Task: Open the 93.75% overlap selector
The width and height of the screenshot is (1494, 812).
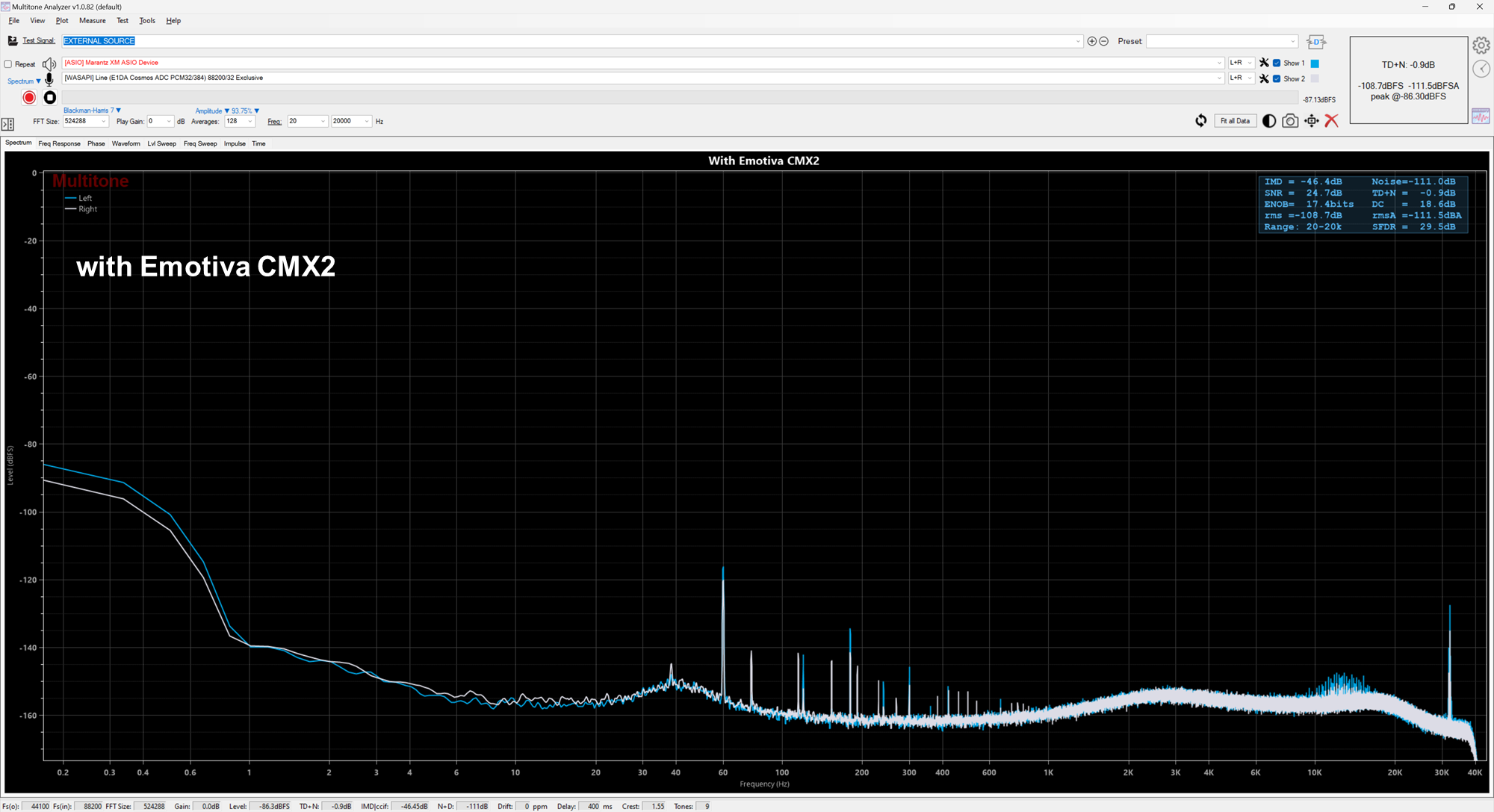Action: pyautogui.click(x=245, y=111)
